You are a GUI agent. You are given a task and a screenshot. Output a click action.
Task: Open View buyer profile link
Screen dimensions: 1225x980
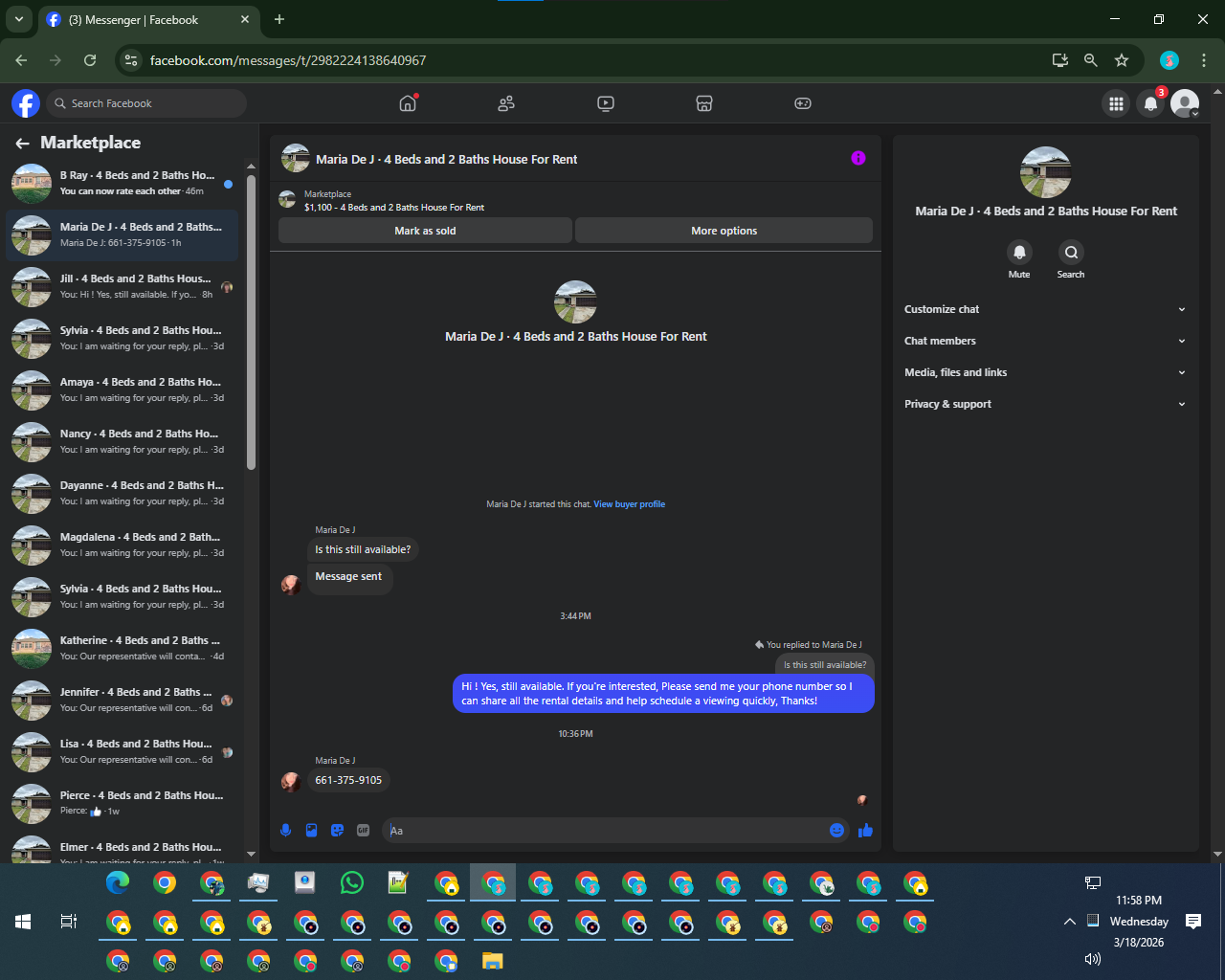[x=629, y=504]
